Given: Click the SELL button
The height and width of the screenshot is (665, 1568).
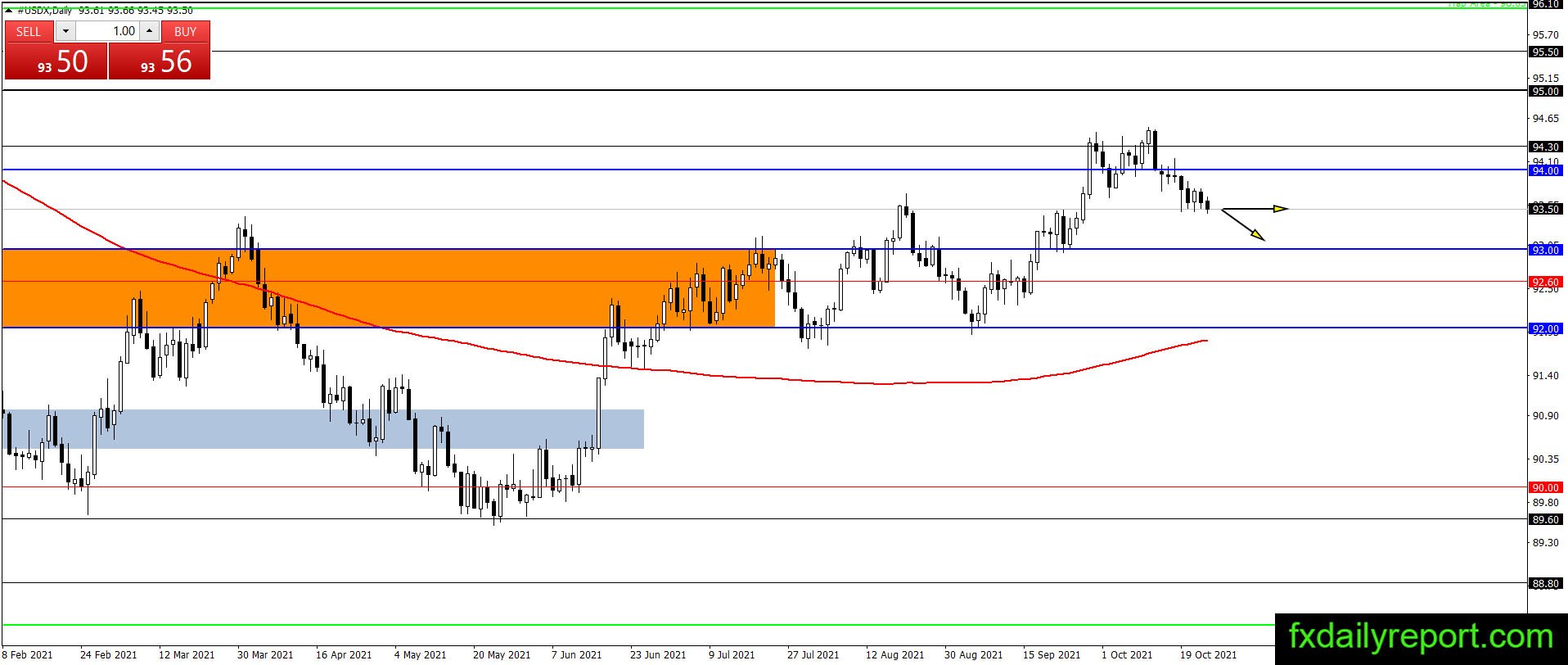Looking at the screenshot, I should [x=29, y=31].
